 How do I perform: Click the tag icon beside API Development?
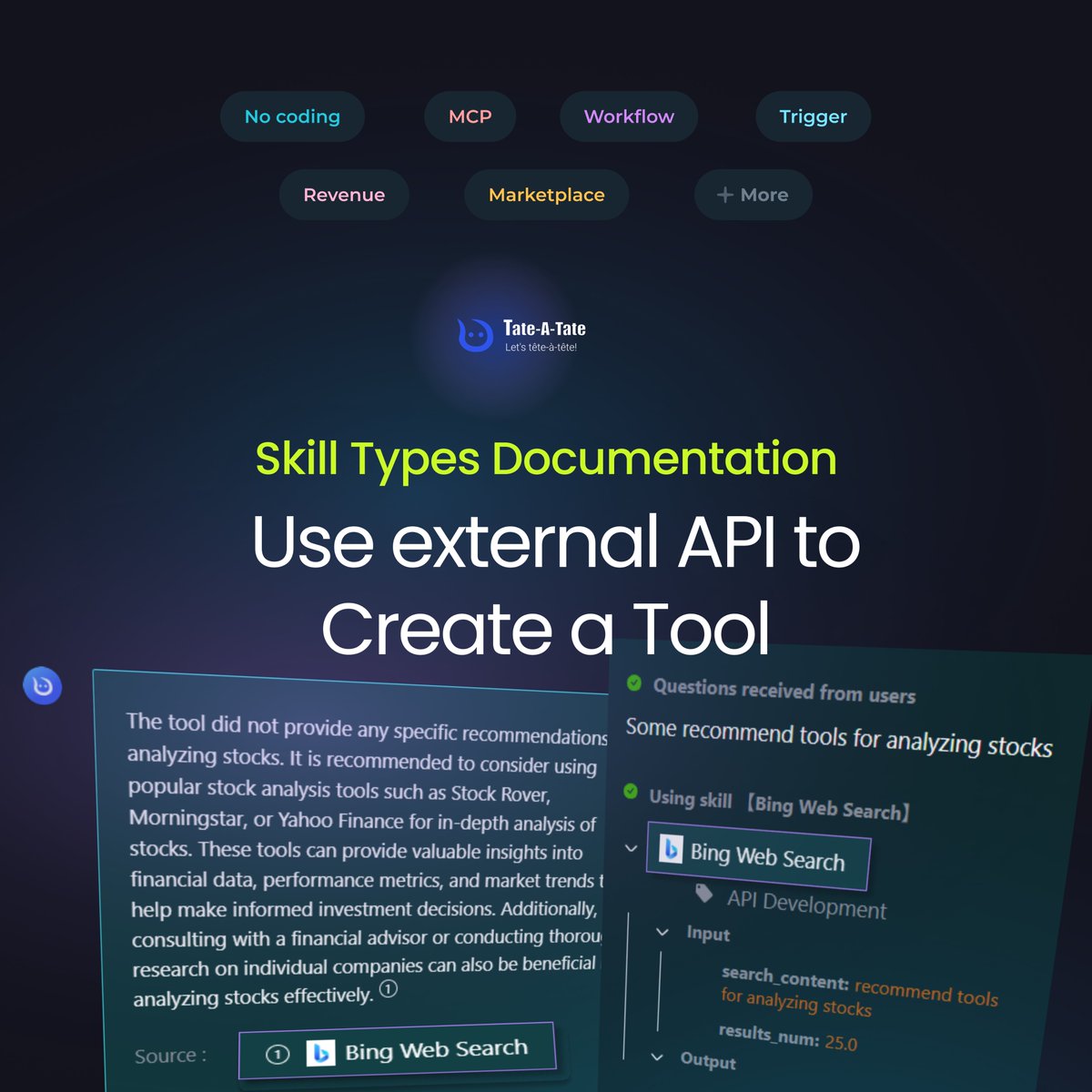[703, 893]
